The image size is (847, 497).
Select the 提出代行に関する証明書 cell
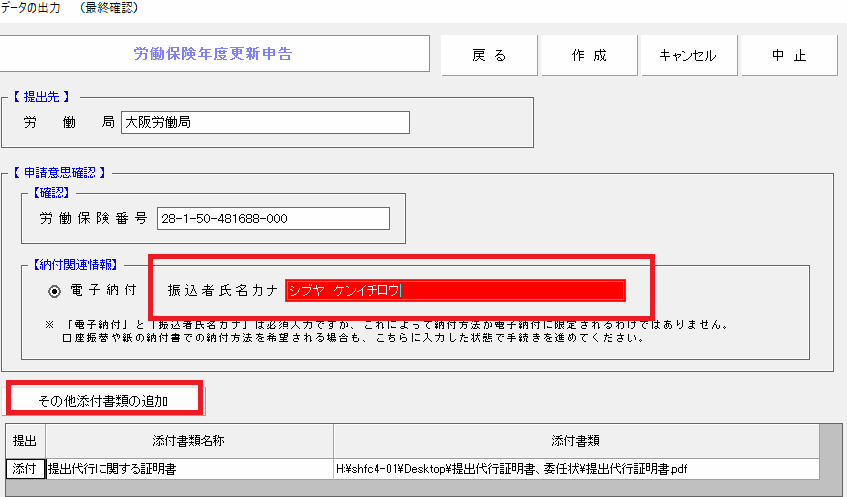(x=189, y=468)
